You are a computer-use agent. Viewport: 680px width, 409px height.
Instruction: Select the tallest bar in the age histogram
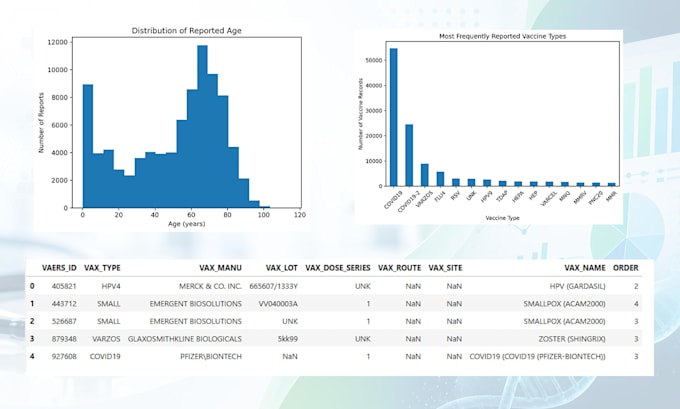click(x=202, y=126)
